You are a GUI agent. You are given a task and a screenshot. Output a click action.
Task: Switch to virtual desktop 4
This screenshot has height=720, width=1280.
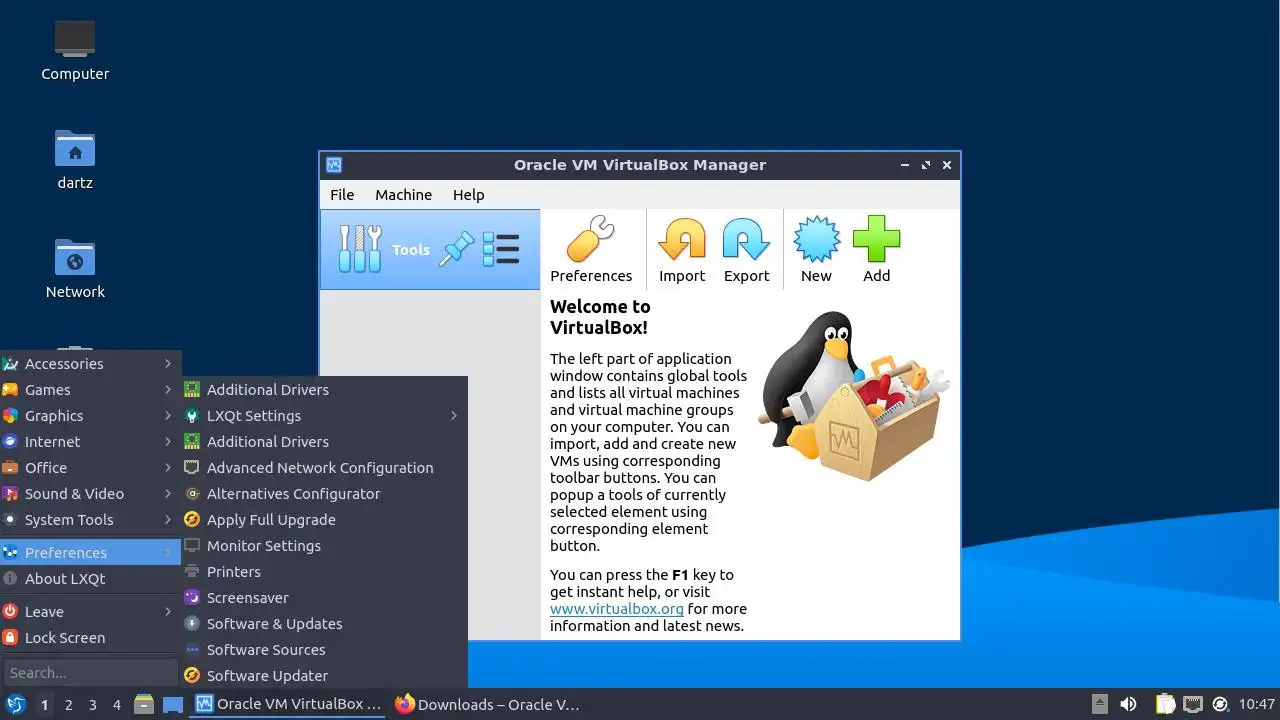[x=116, y=705]
